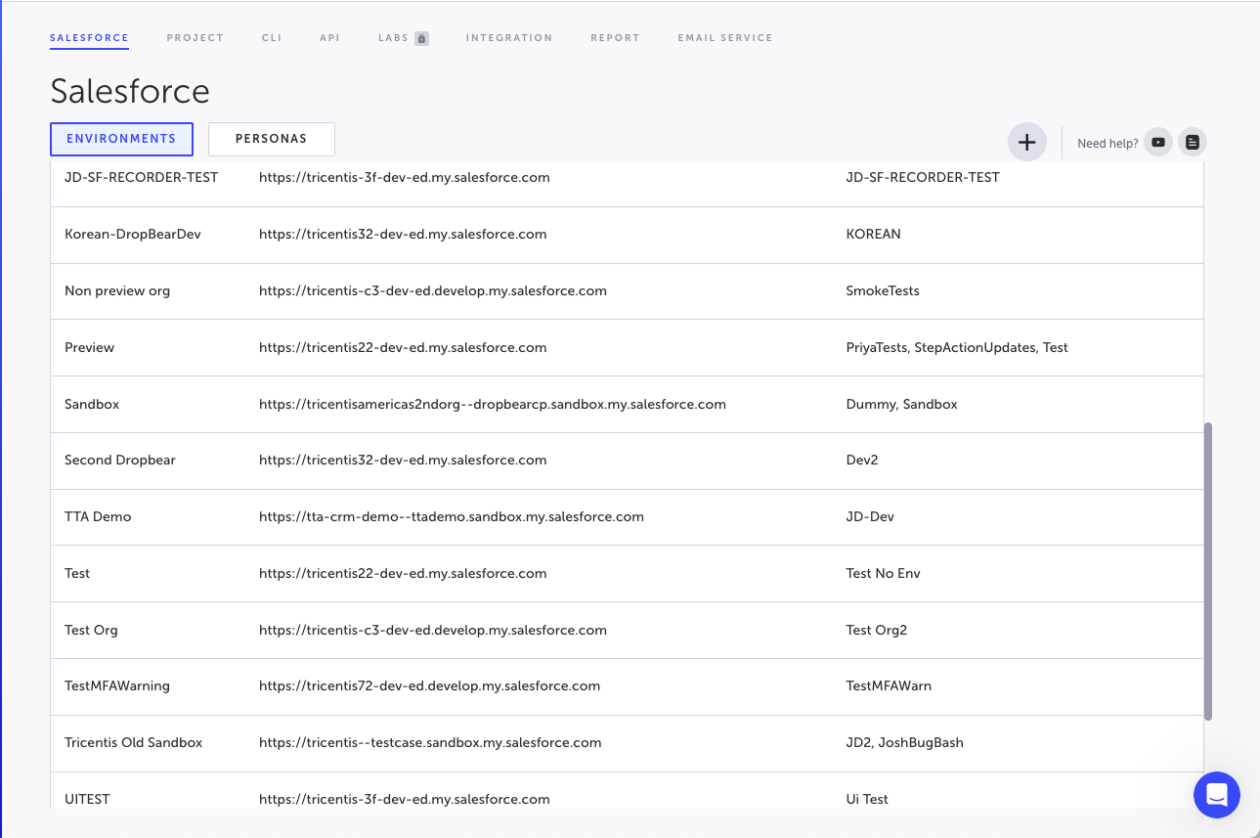Go to the CLI section
The height and width of the screenshot is (838, 1260).
[x=272, y=38]
